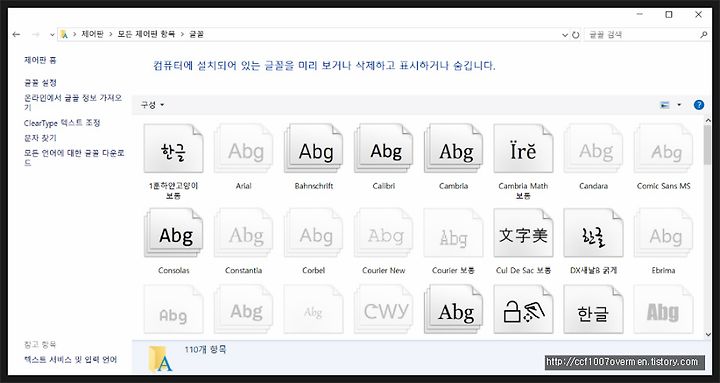This screenshot has width=720, height=383.
Task: Select the CWY preview font icon
Action: pyautogui.click(x=383, y=310)
